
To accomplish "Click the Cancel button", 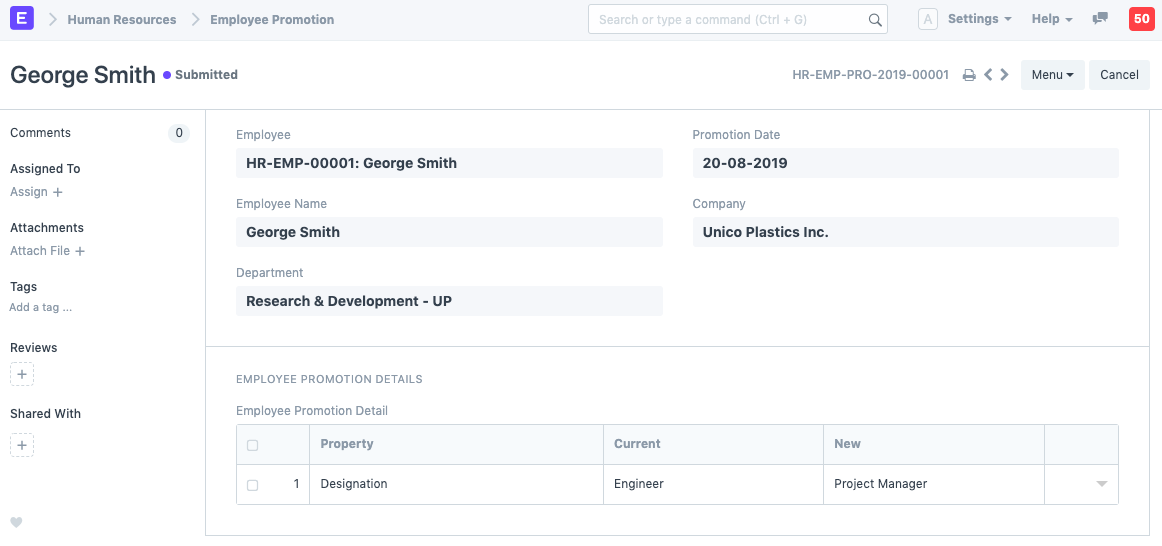I will point(1119,75).
